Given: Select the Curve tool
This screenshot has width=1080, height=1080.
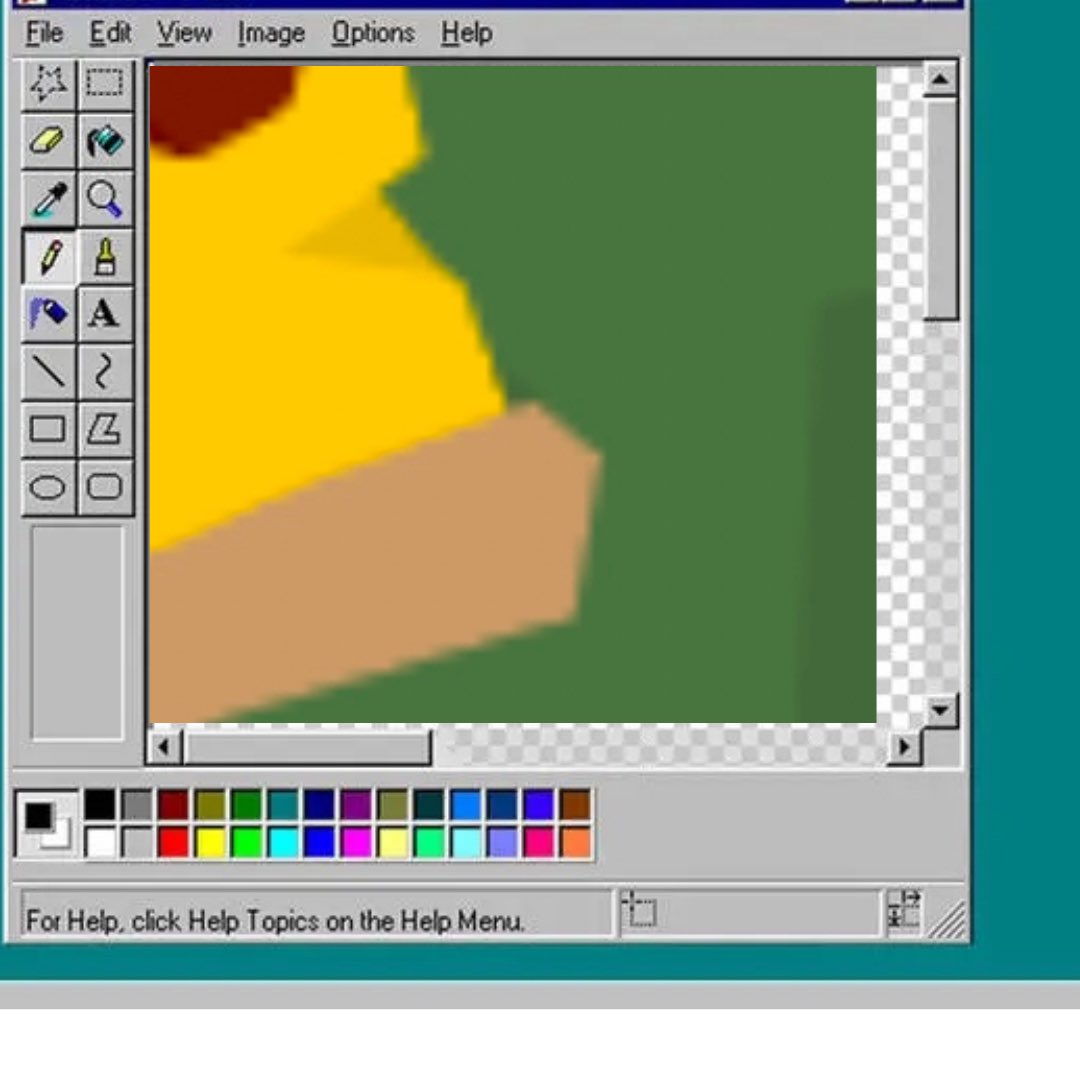Looking at the screenshot, I should [x=105, y=372].
